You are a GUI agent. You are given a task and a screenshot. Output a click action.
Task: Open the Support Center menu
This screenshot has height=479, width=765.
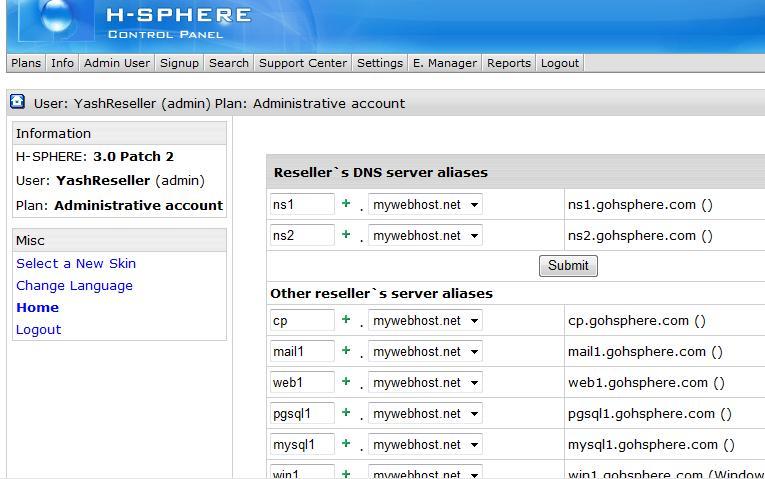click(x=302, y=63)
